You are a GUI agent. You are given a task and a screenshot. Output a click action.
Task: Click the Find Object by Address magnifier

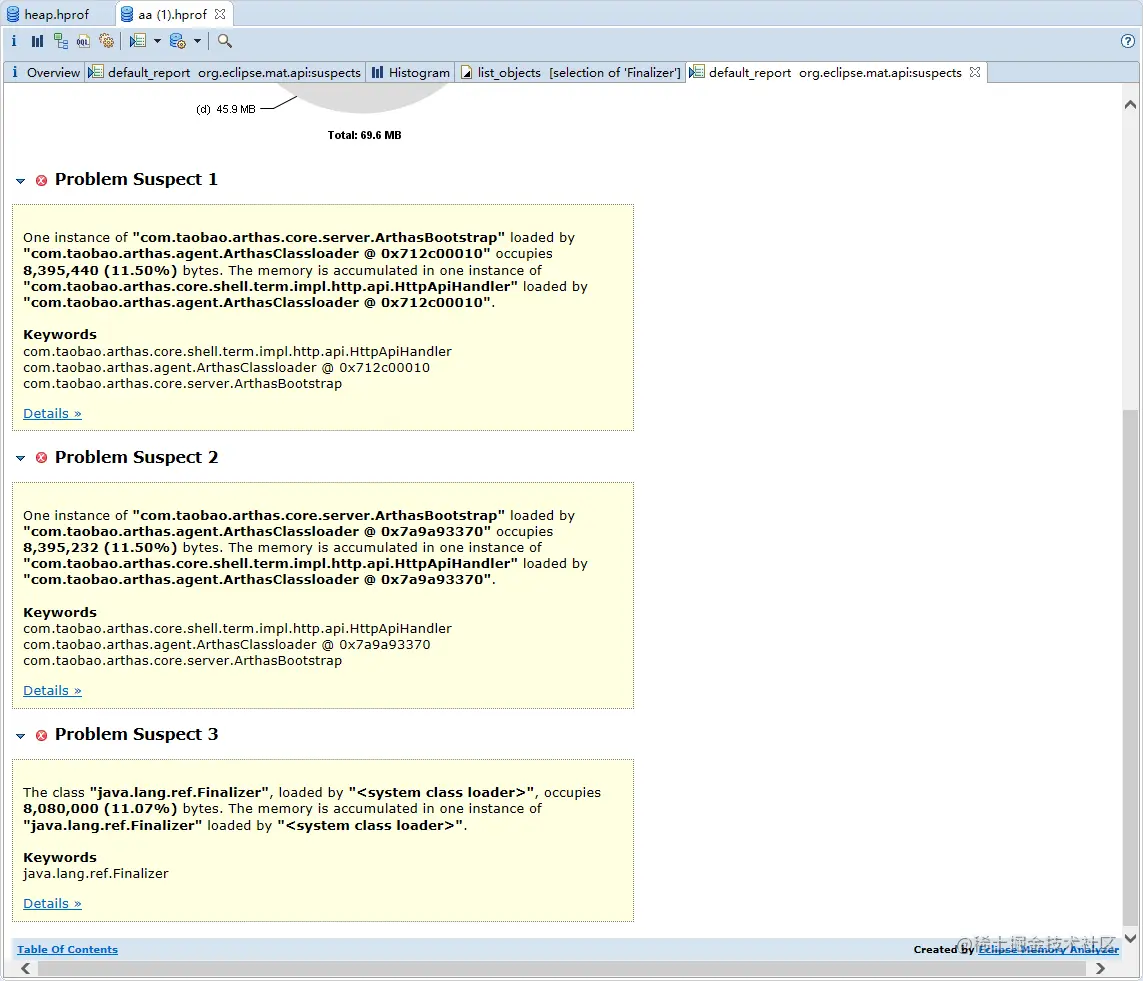pyautogui.click(x=225, y=41)
